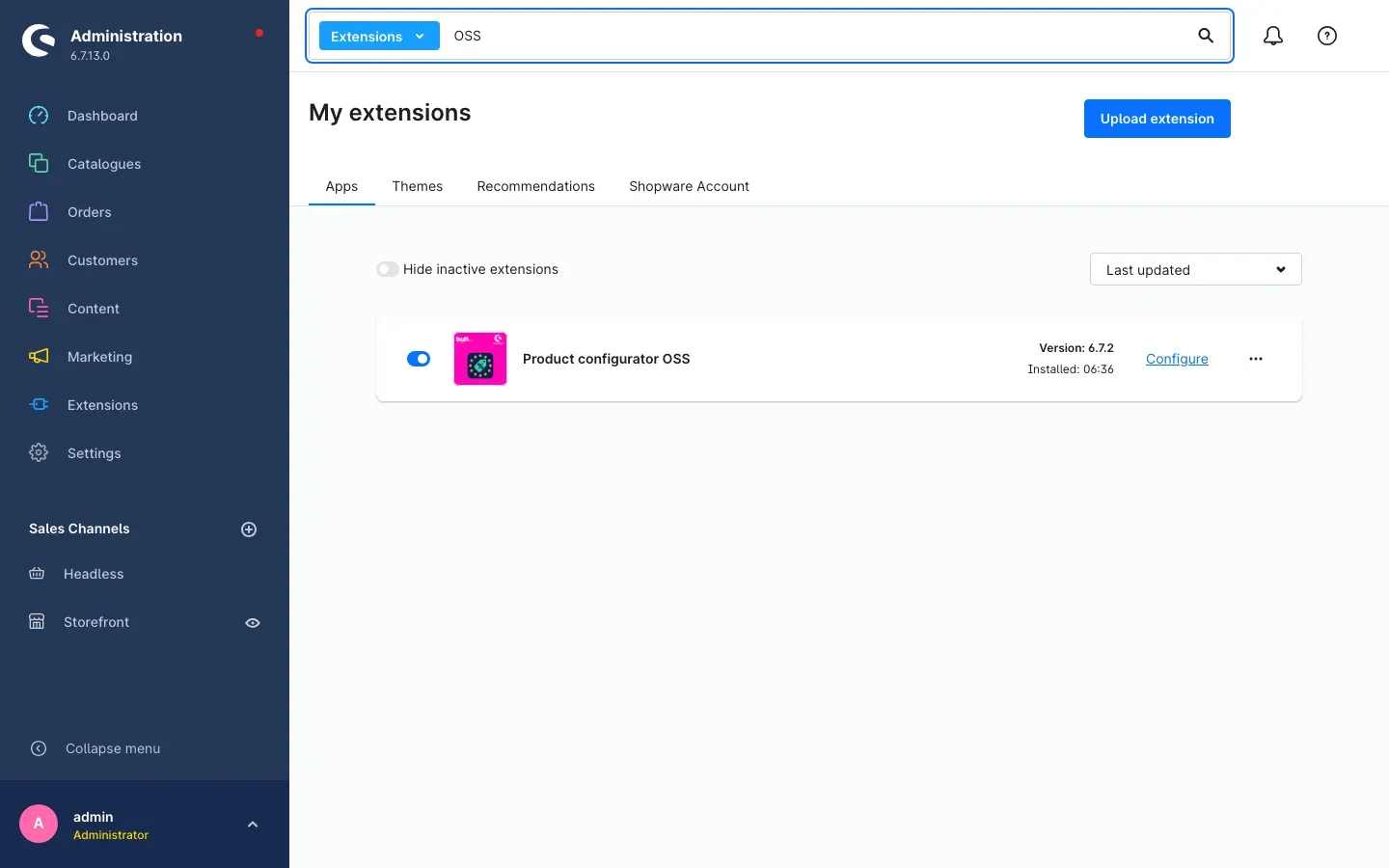Open the Configure link
Viewport: 1389px width, 868px height.
[x=1177, y=359]
